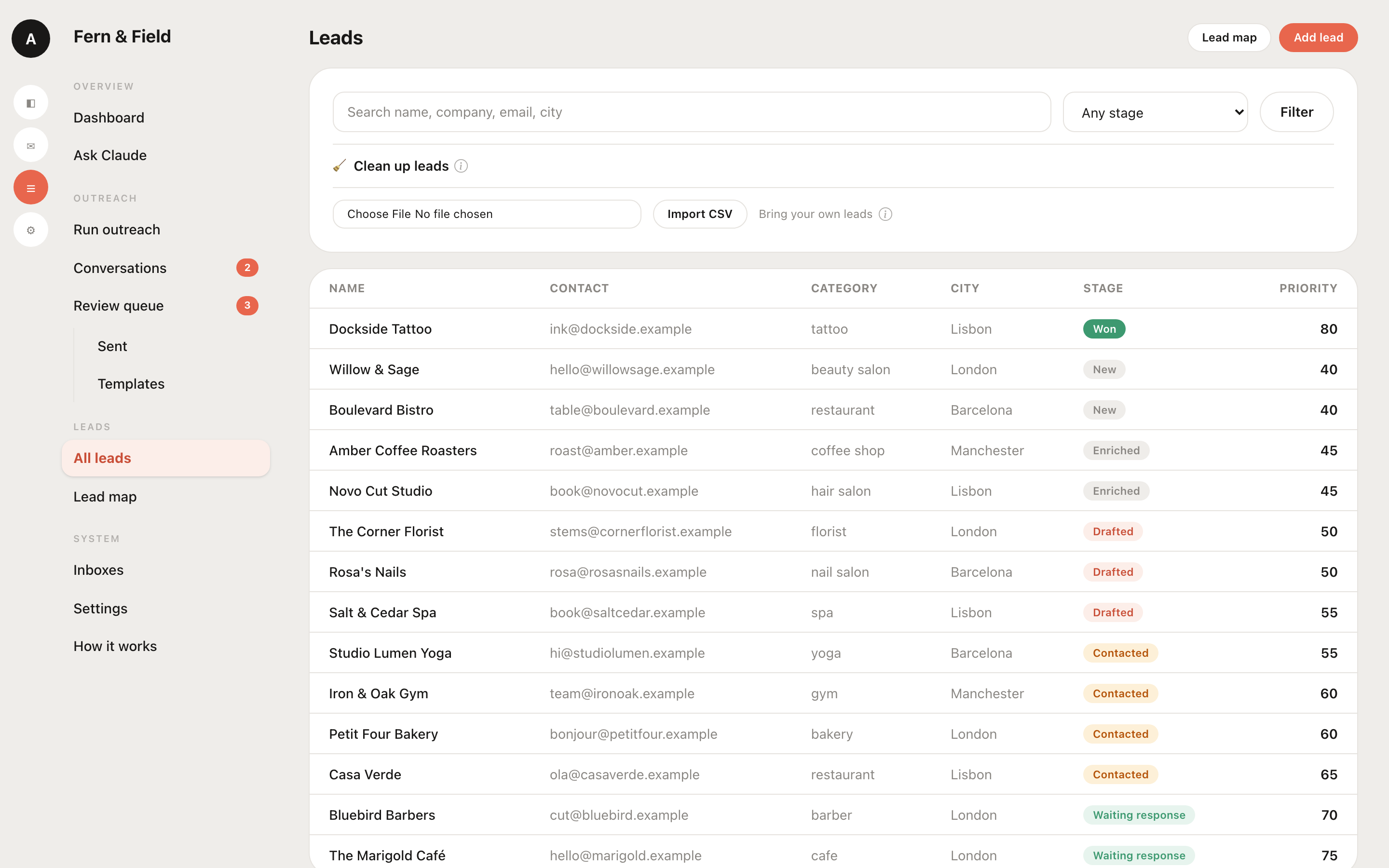Click the NAME column header
This screenshot has height=868, width=1389.
347,288
